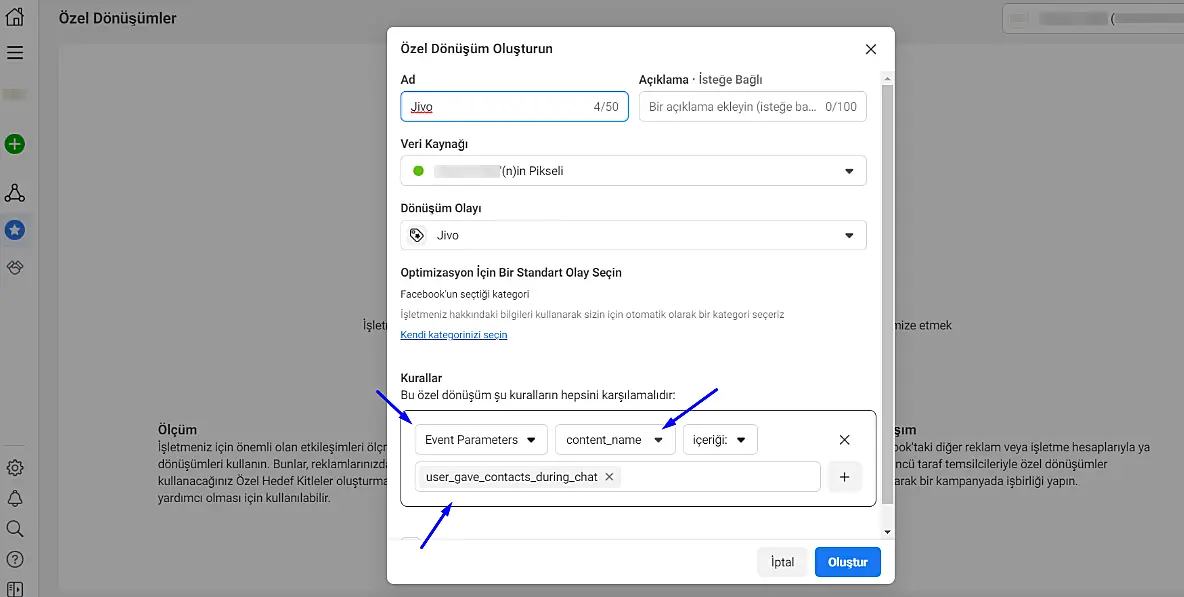Open the handshake partner integrations icon

click(15, 267)
